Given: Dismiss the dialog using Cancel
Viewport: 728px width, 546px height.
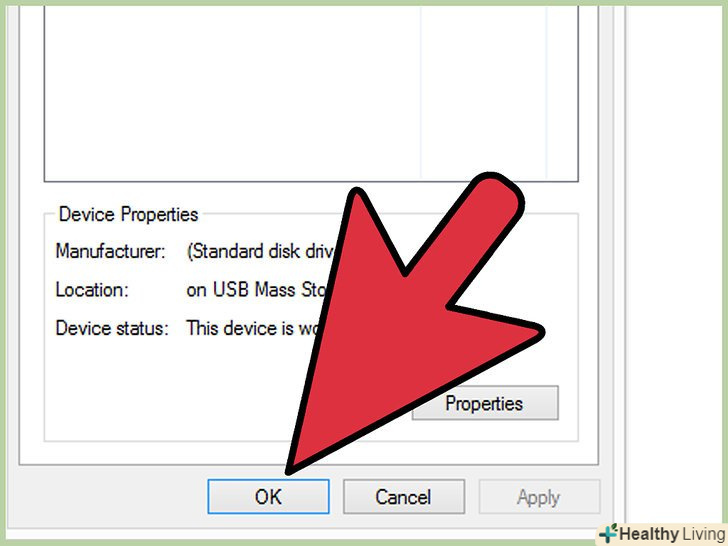Looking at the screenshot, I should pyautogui.click(x=403, y=496).
